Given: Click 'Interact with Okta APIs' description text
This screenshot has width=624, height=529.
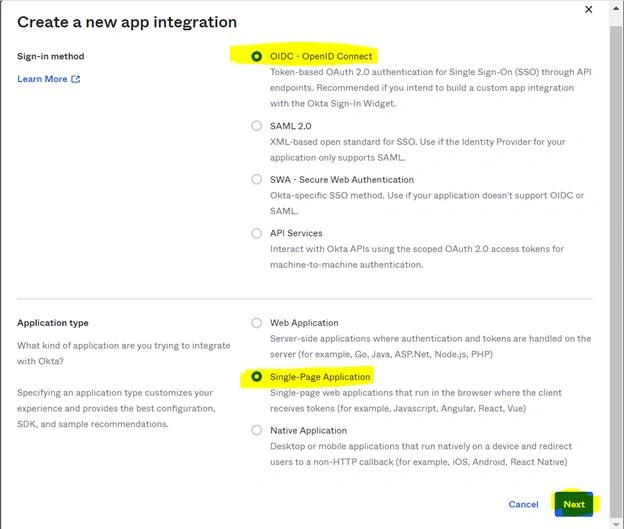Looking at the screenshot, I should tap(417, 257).
